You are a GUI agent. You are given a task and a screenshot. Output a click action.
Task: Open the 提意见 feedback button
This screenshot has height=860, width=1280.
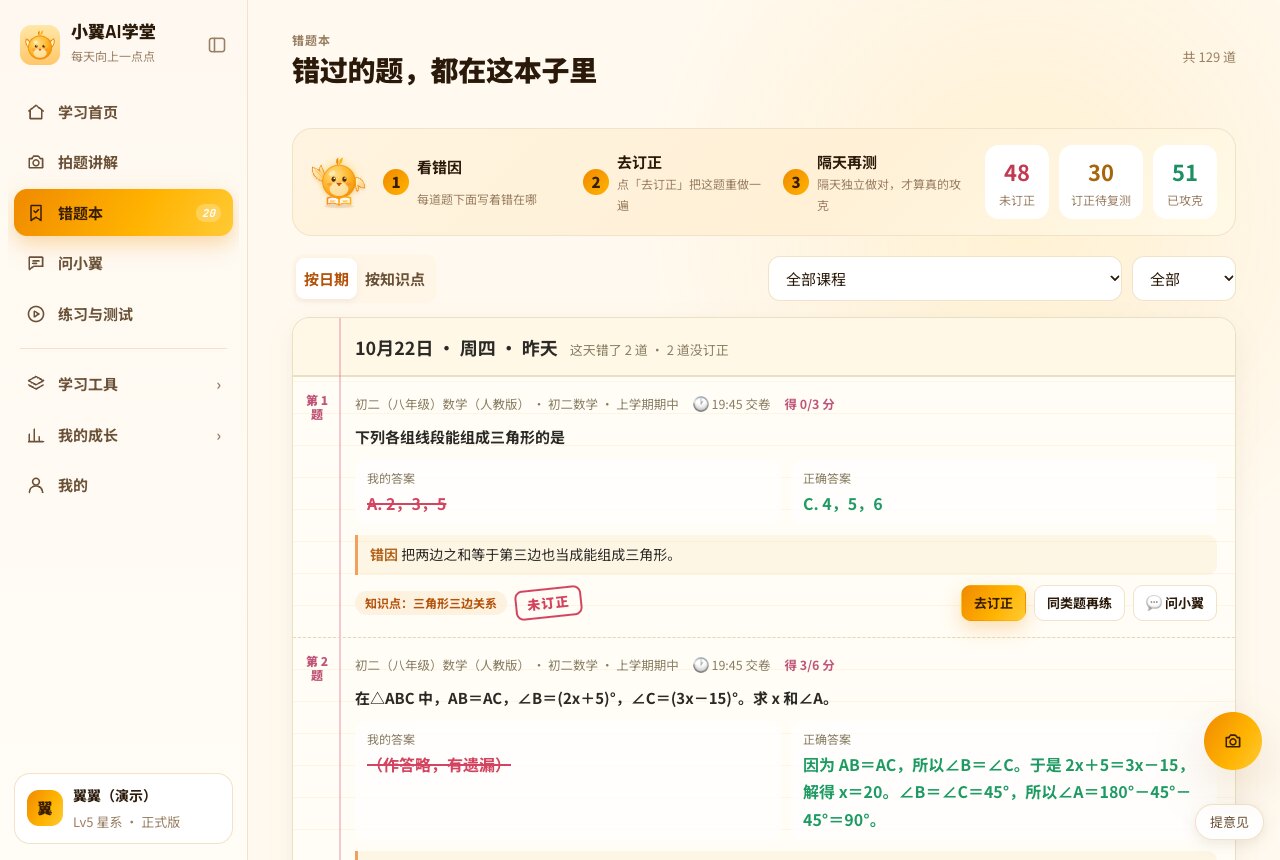[1229, 822]
